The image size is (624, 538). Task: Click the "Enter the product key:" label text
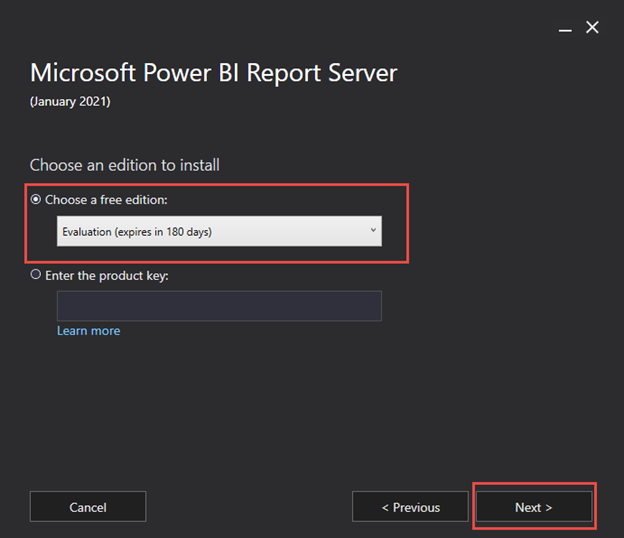pos(109,275)
